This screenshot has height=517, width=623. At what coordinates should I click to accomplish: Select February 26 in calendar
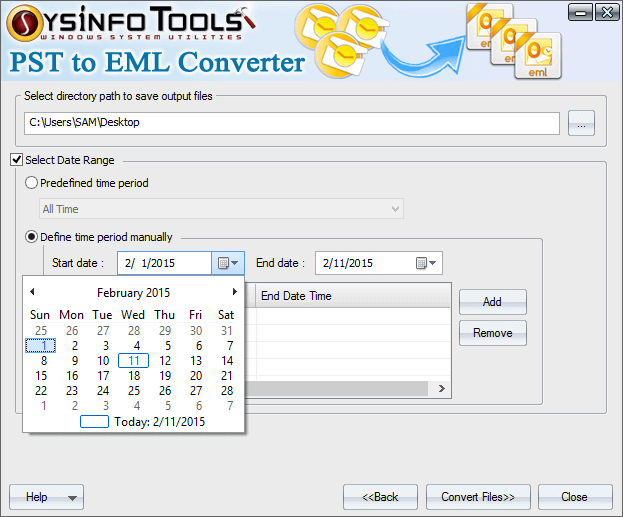pyautogui.click(x=165, y=391)
